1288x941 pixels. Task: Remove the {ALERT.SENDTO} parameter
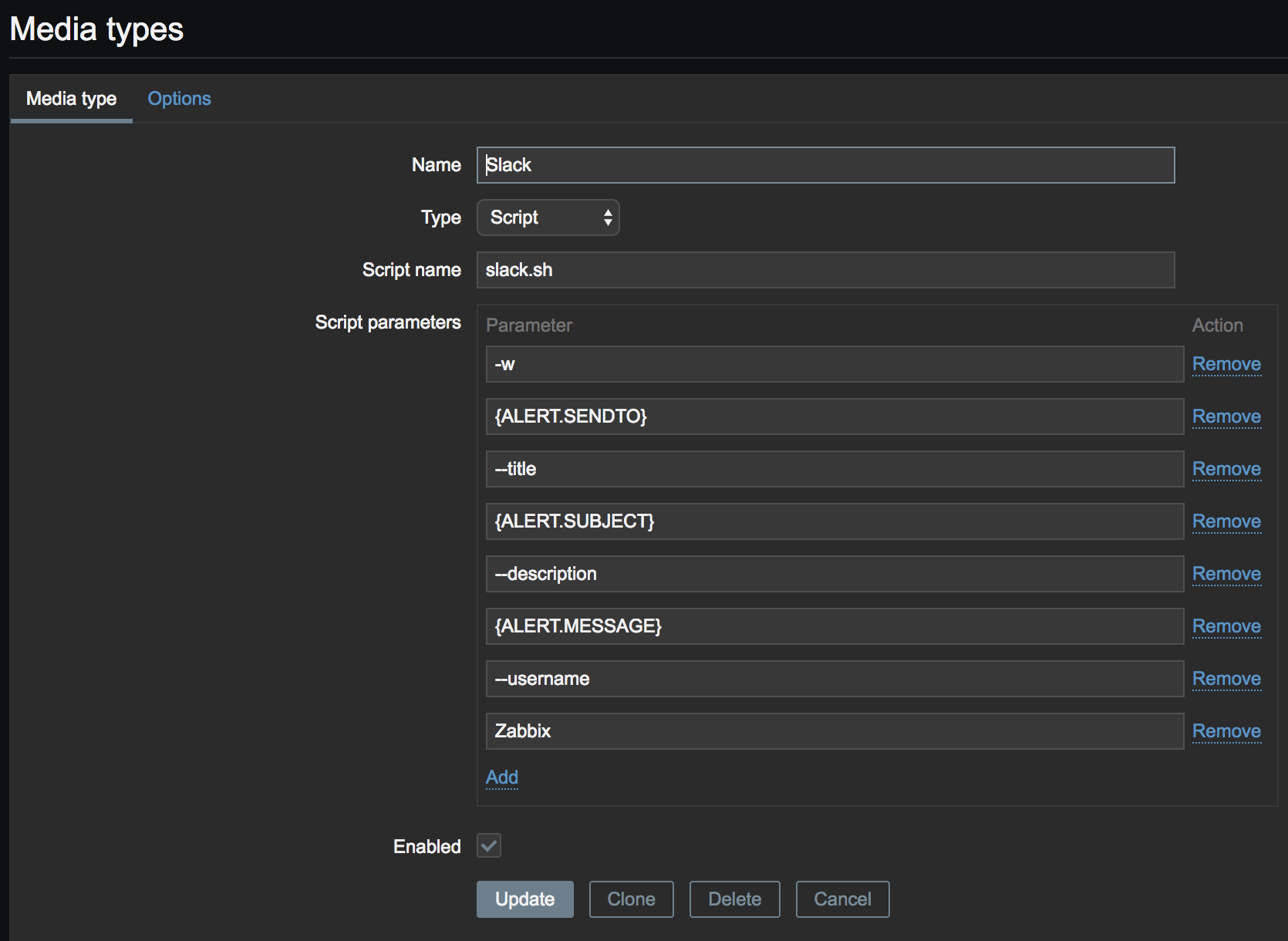tap(1226, 417)
